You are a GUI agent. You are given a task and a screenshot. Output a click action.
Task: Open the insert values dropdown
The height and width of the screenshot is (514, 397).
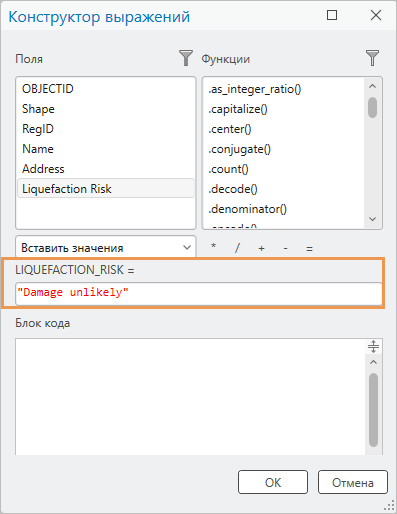click(106, 247)
